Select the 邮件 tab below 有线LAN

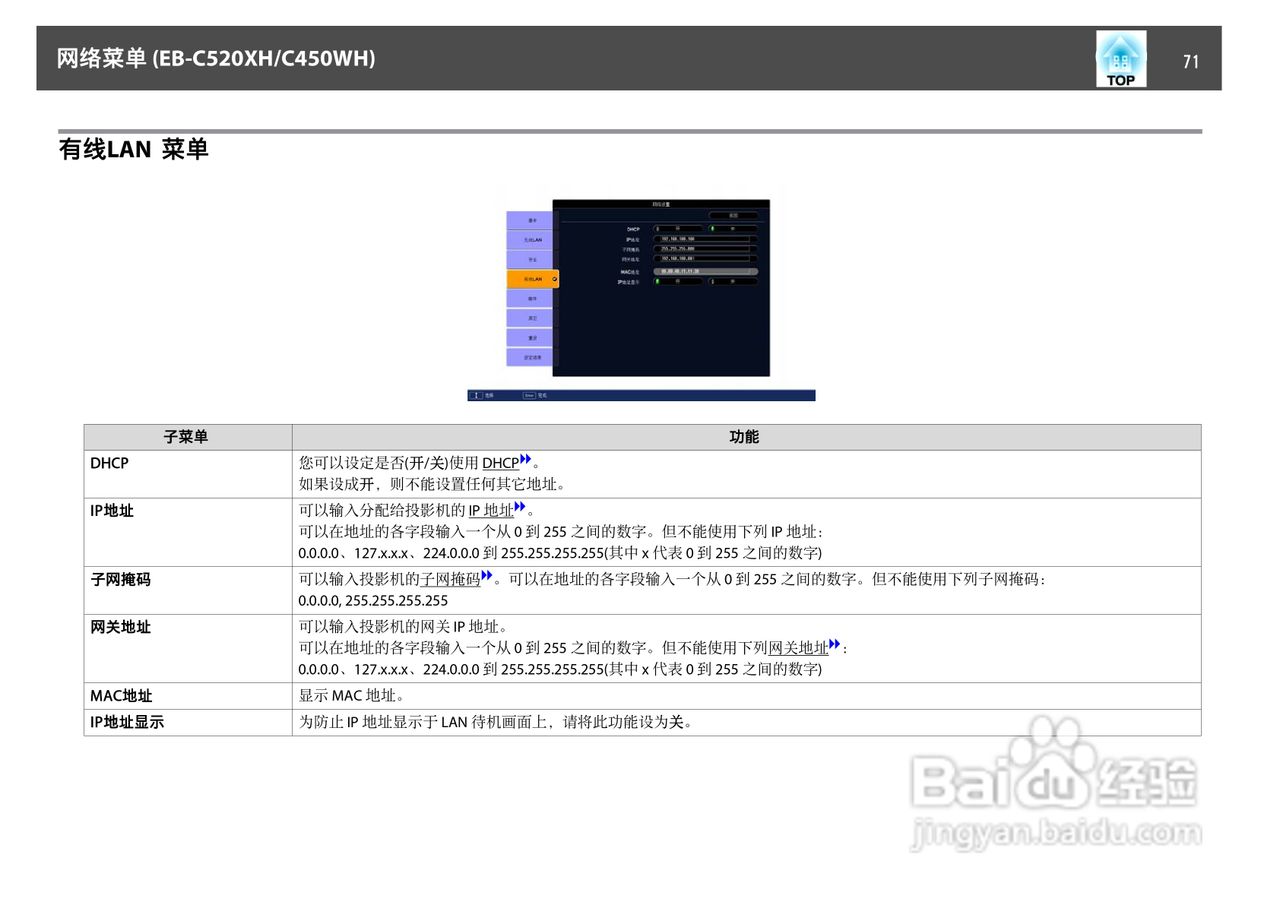tap(530, 298)
